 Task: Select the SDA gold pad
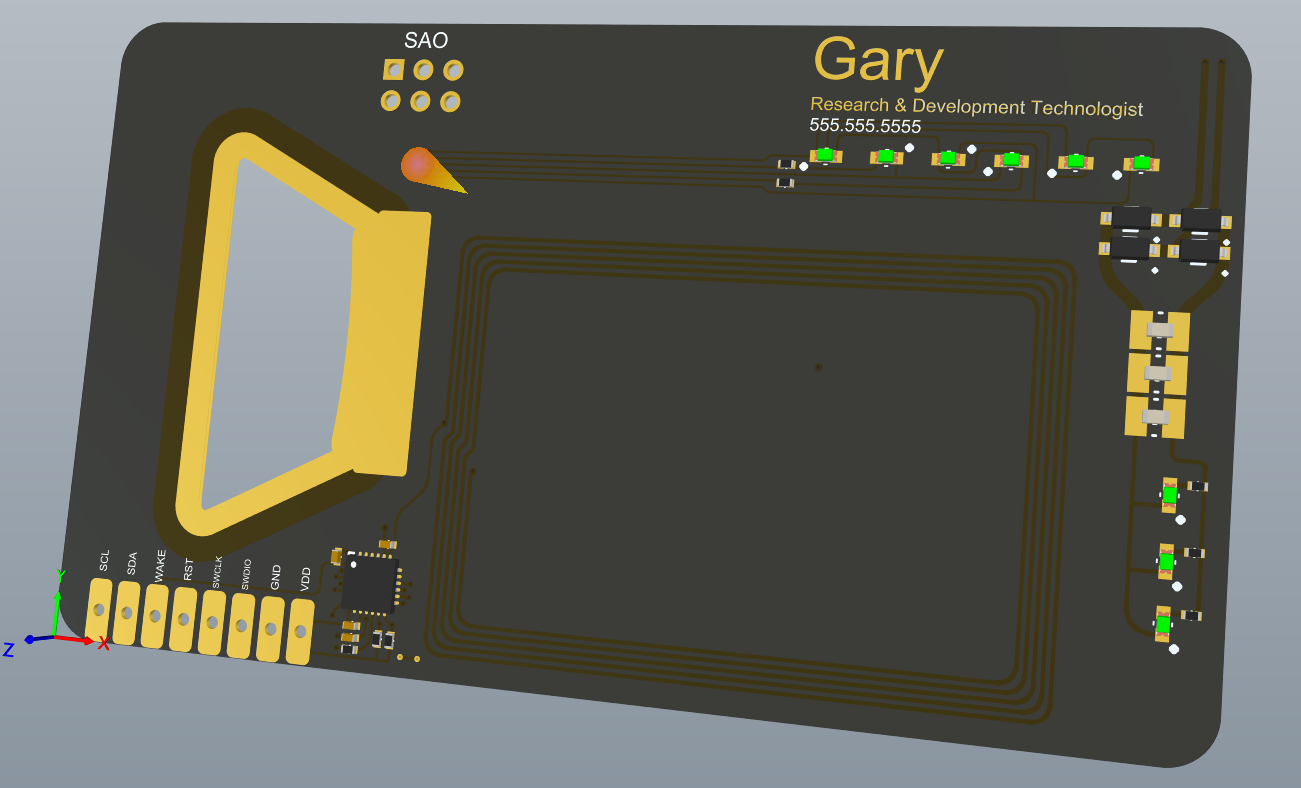[x=126, y=614]
